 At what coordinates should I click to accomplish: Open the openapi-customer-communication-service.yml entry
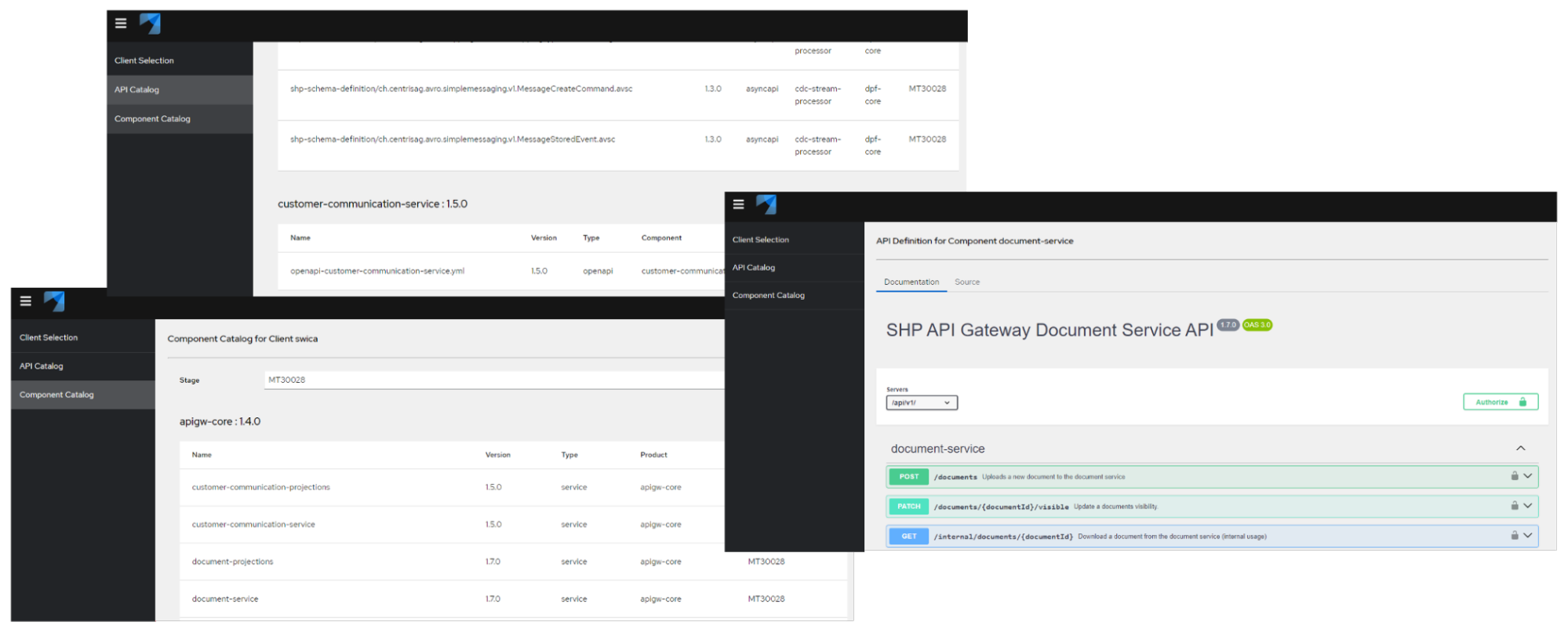click(x=377, y=271)
